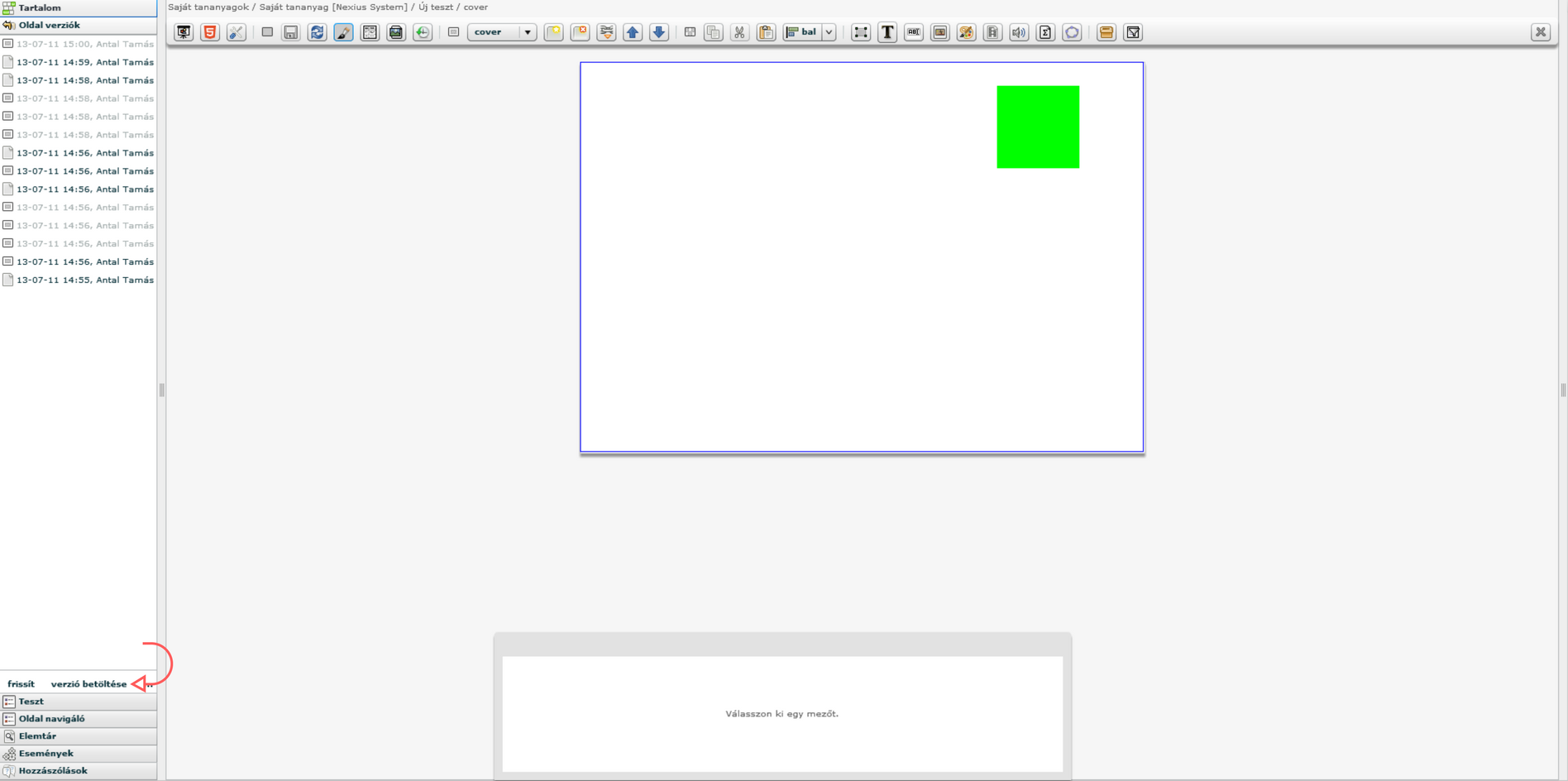Image resolution: width=1568 pixels, height=781 pixels.
Task: Insert a sound with the speaker icon
Action: point(1019,32)
